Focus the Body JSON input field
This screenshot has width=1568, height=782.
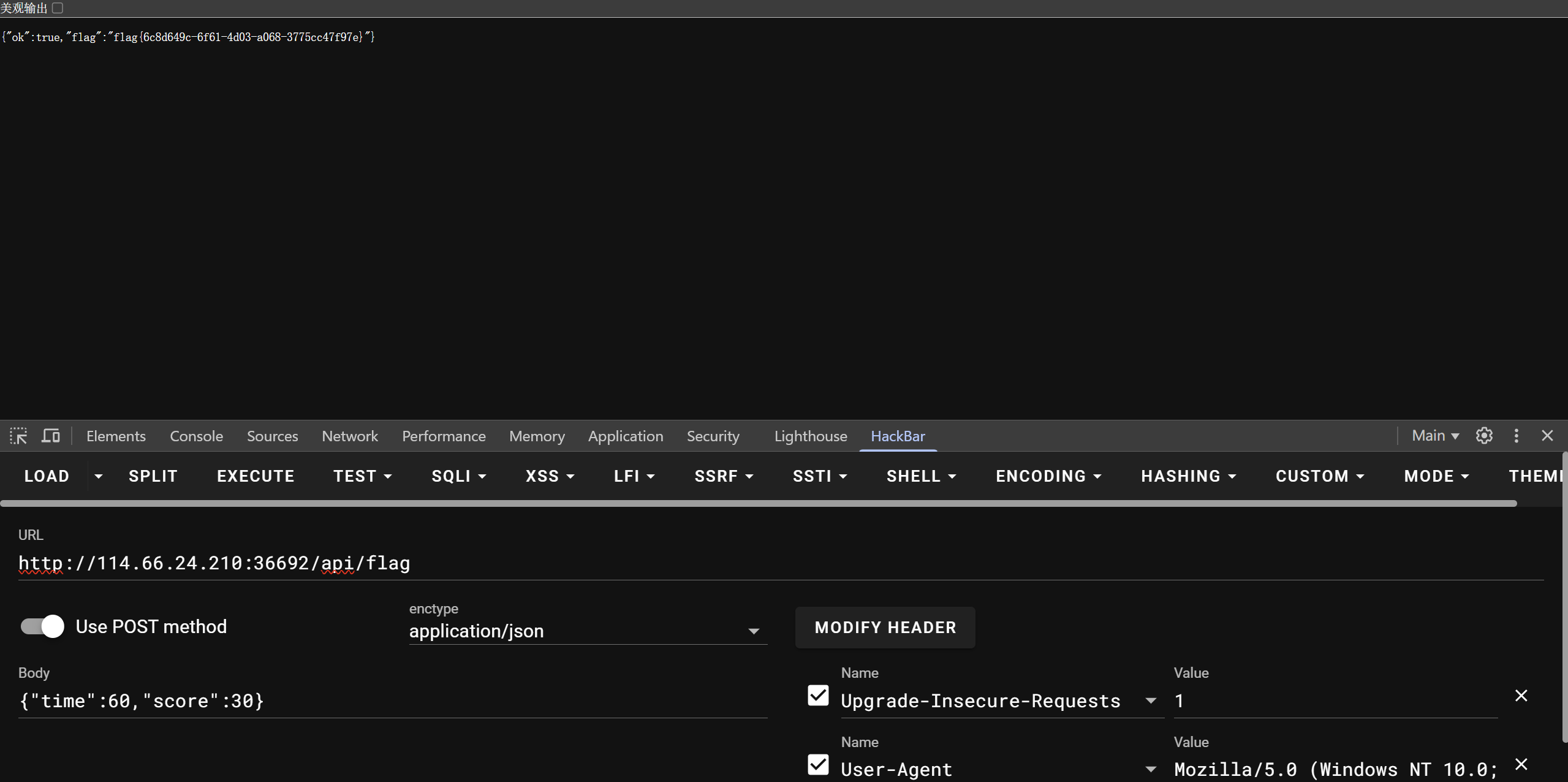(x=393, y=700)
